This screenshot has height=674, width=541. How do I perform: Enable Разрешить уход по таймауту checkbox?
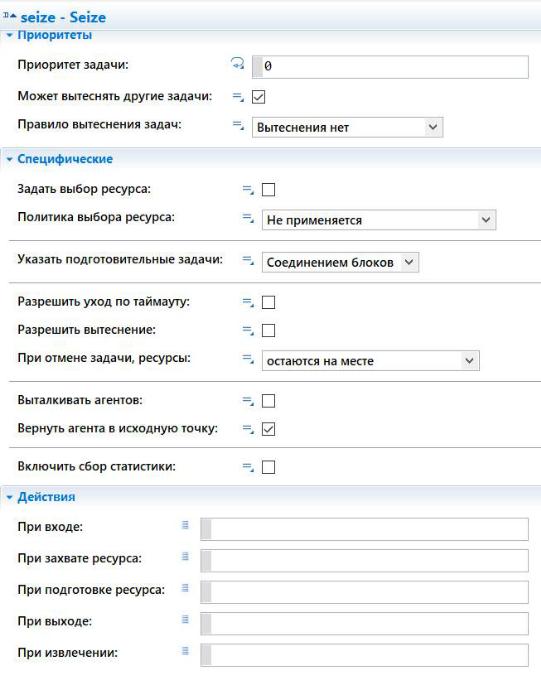coord(269,302)
